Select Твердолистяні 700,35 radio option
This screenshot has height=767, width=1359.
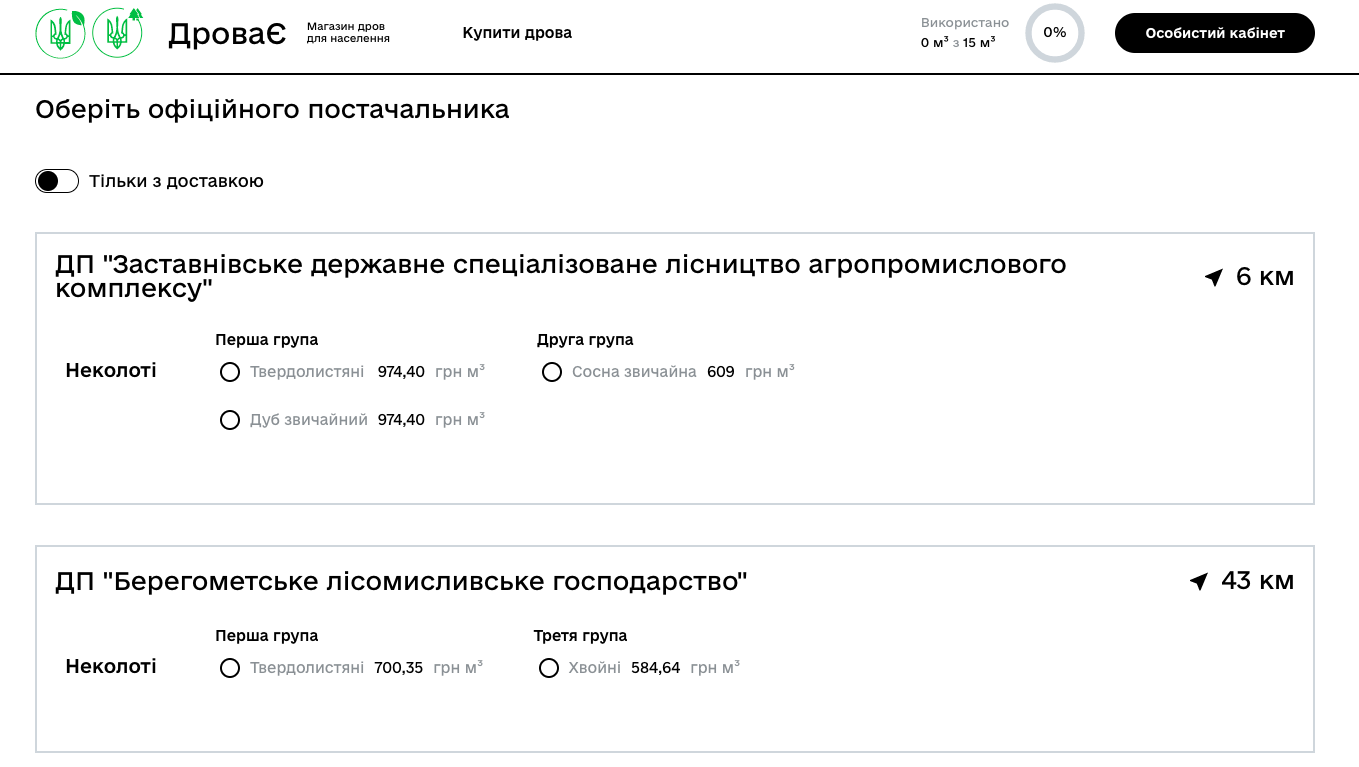click(230, 668)
